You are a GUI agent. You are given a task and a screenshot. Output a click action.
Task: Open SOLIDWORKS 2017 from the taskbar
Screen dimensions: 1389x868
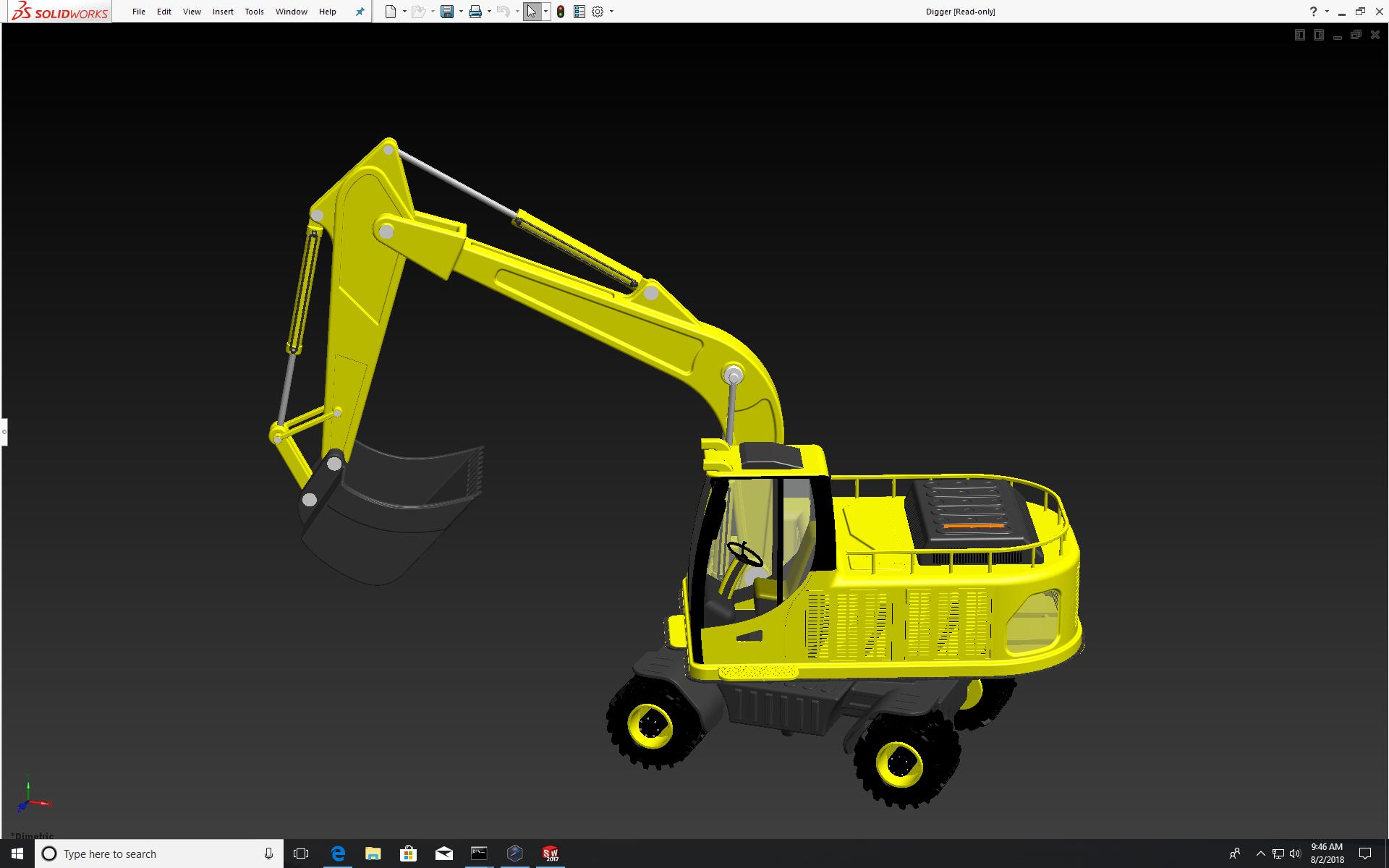point(551,854)
